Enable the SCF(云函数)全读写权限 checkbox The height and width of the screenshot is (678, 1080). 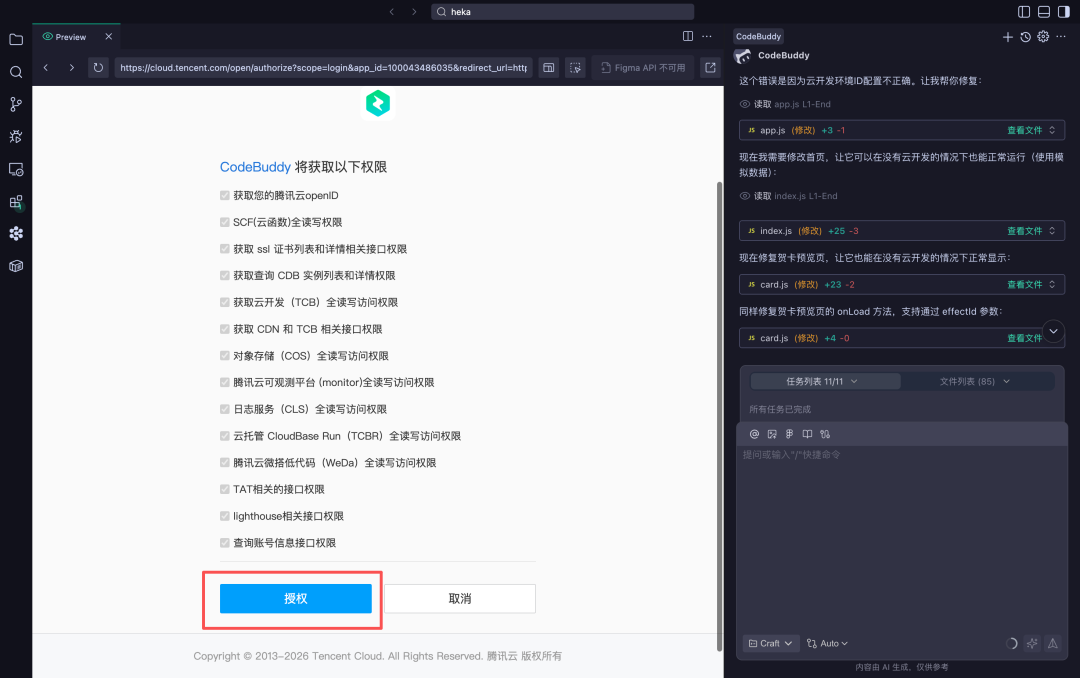(225, 222)
